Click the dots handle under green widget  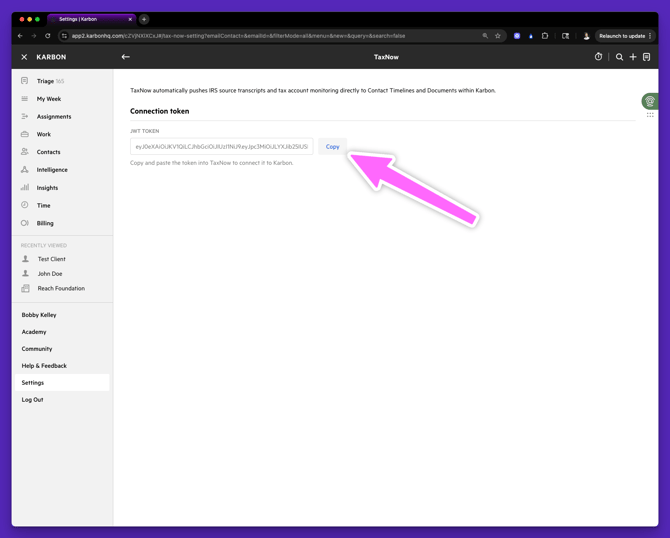coord(650,115)
